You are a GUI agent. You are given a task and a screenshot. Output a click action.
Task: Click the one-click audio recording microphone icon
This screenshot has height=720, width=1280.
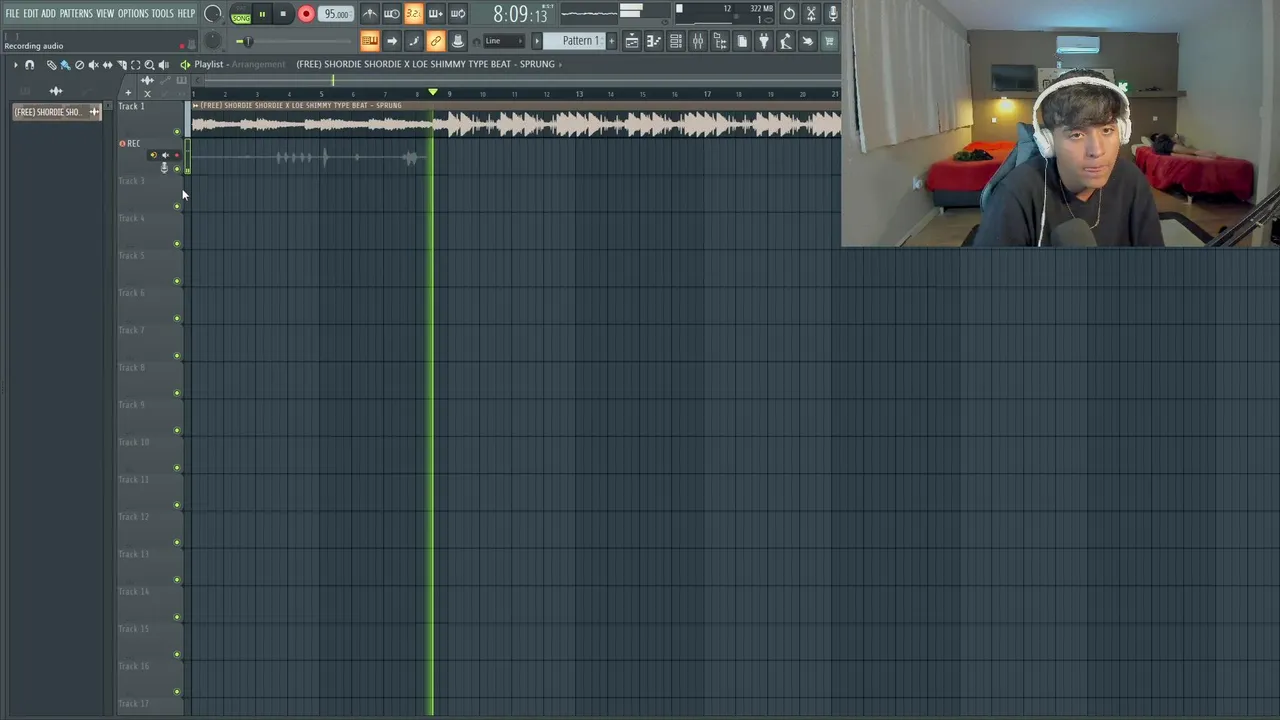coord(832,14)
